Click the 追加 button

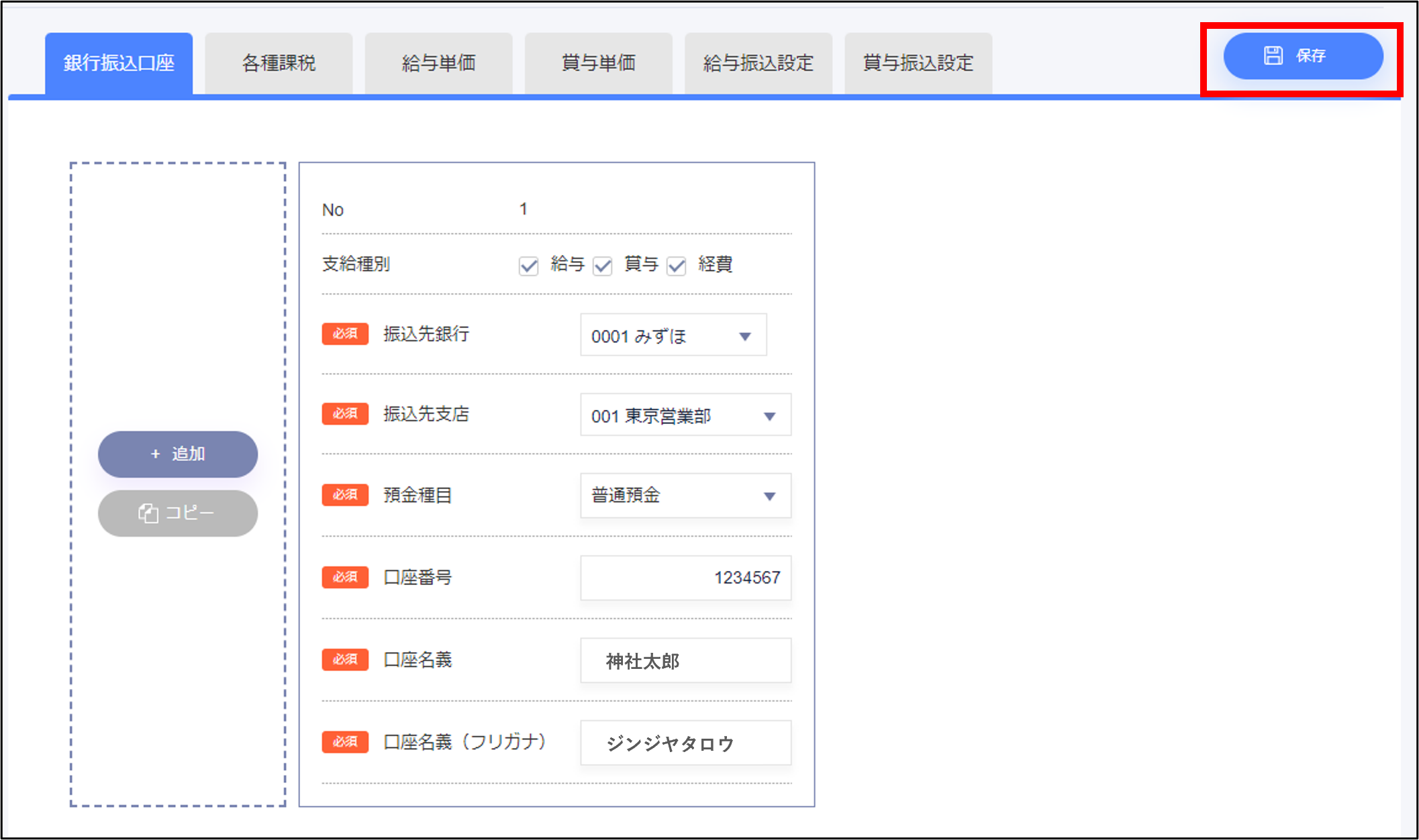pyautogui.click(x=178, y=454)
